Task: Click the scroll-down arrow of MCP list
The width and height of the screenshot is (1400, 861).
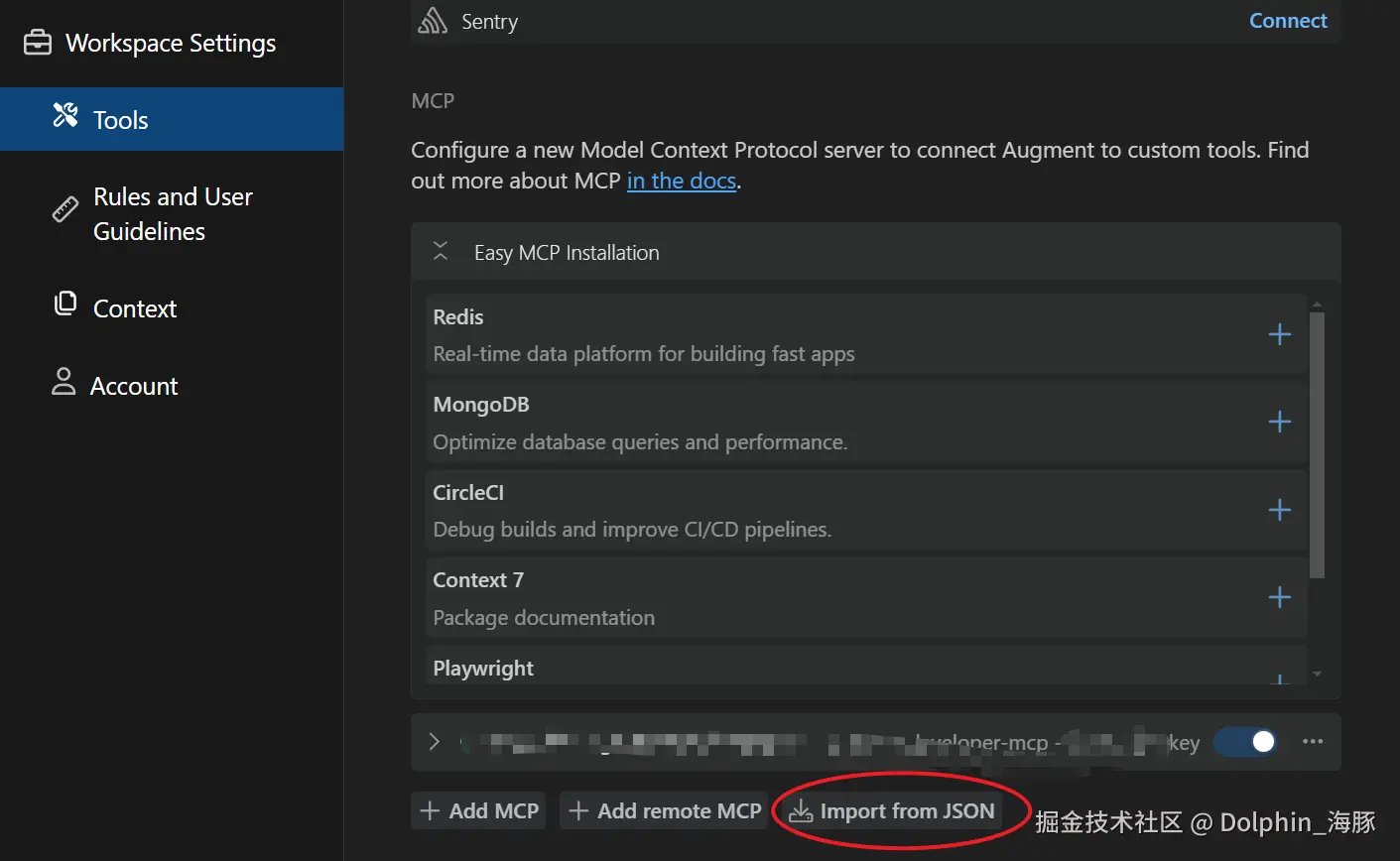Action: [x=1317, y=675]
